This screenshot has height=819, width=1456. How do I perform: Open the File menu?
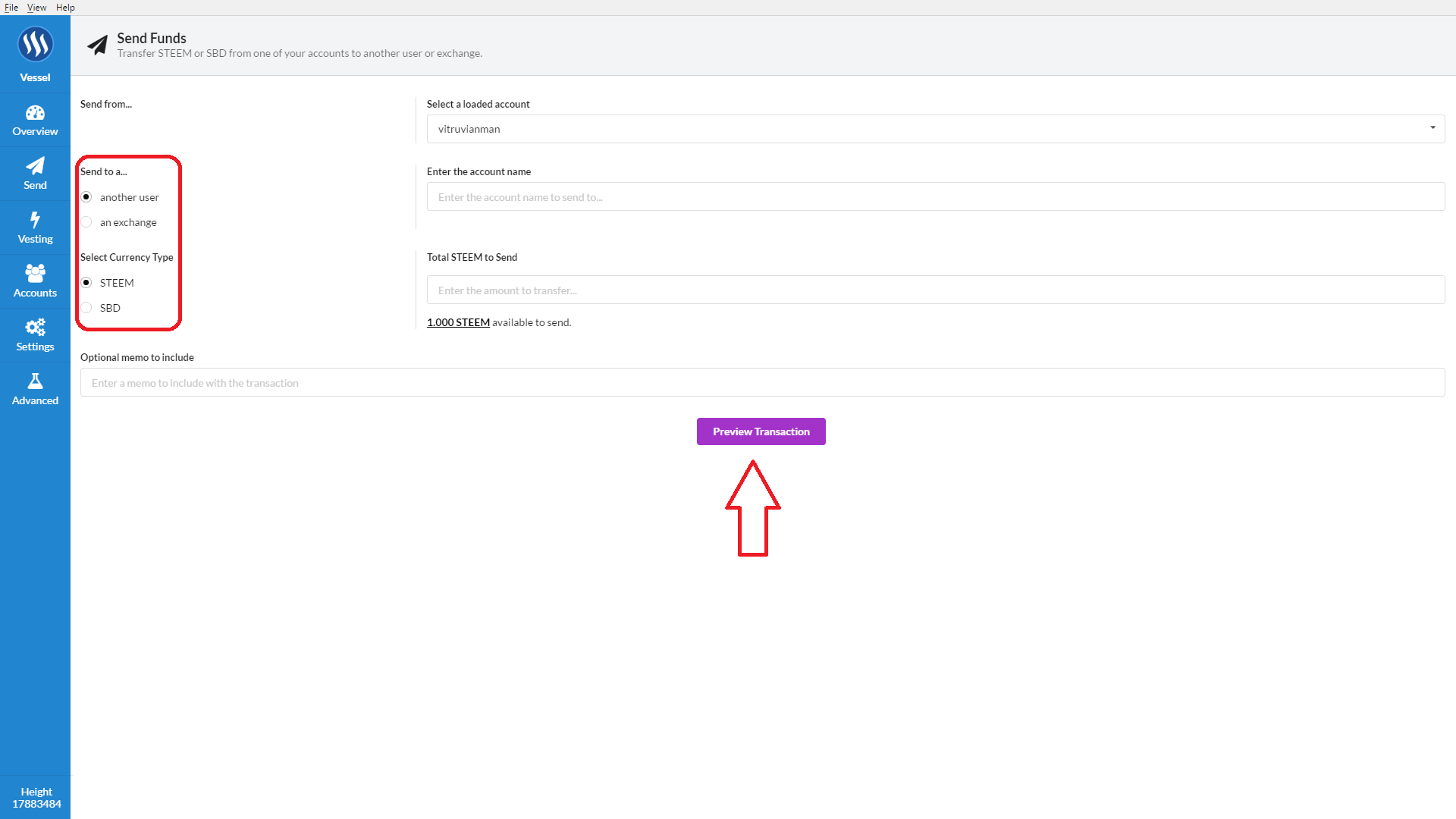pyautogui.click(x=11, y=8)
